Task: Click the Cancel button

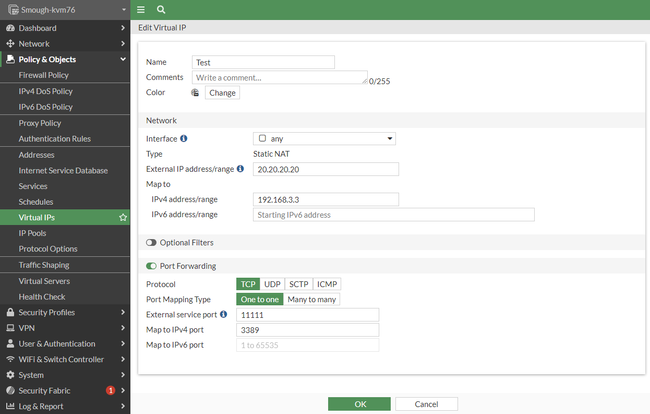Action: (426, 404)
